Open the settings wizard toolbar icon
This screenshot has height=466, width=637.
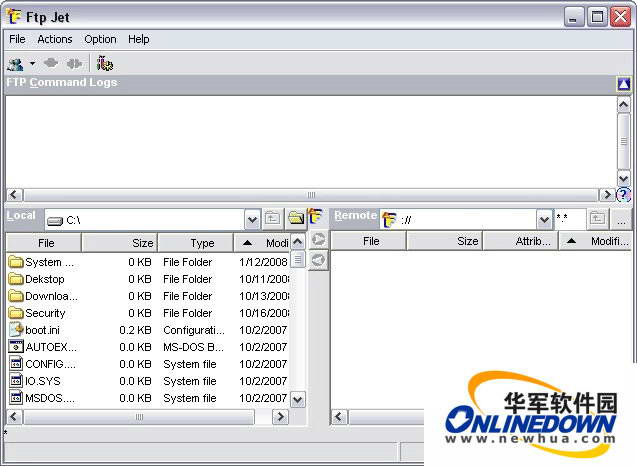104,63
